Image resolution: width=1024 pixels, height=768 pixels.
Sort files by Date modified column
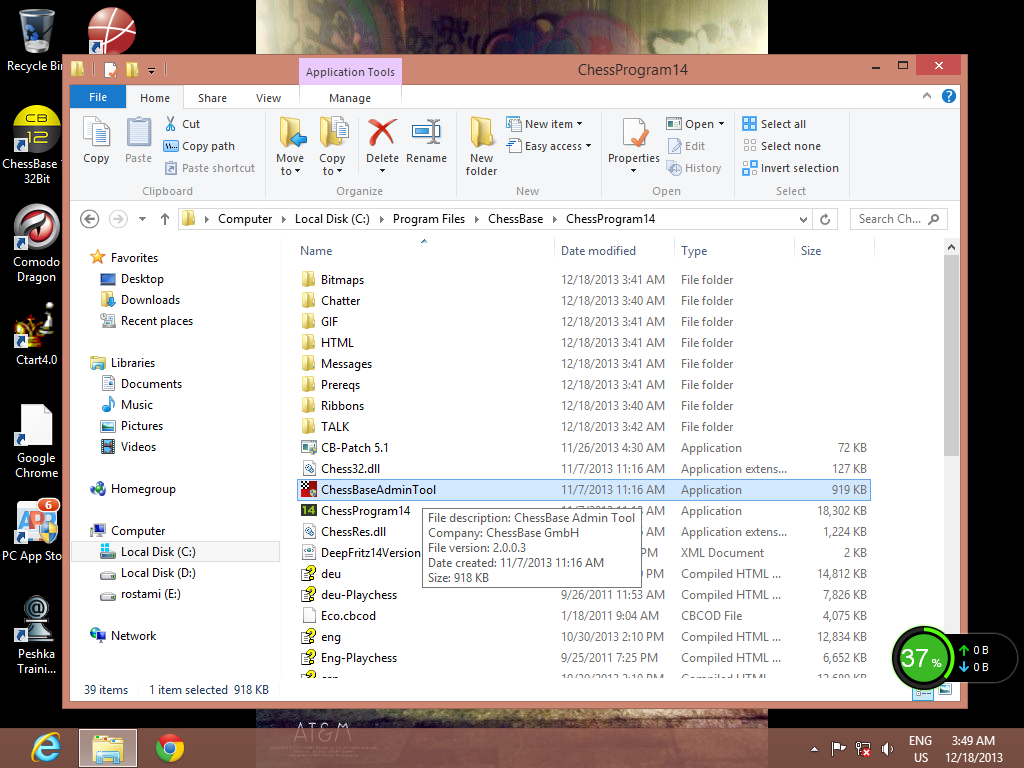(x=598, y=251)
